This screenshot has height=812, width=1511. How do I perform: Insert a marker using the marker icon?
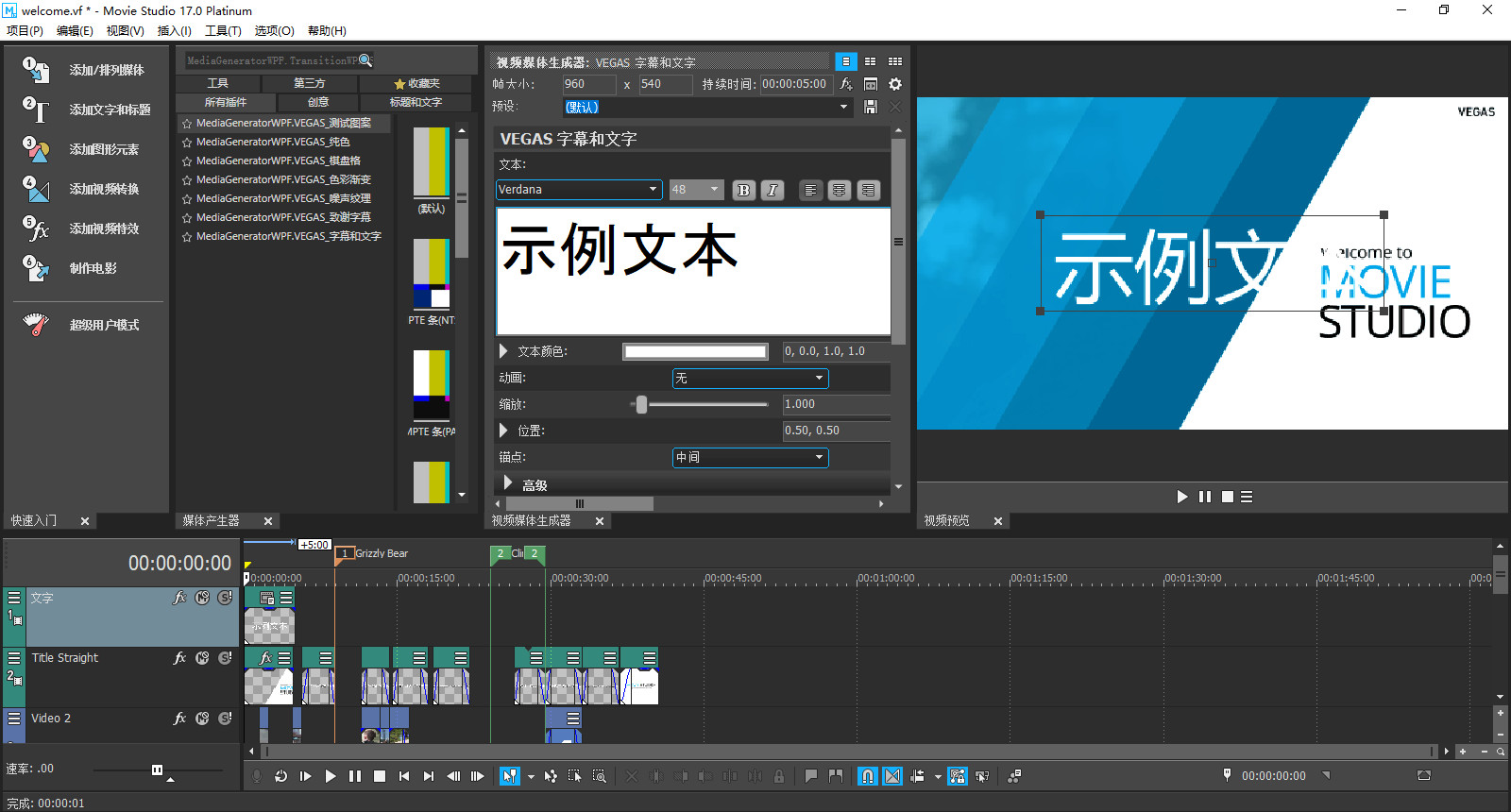(810, 776)
